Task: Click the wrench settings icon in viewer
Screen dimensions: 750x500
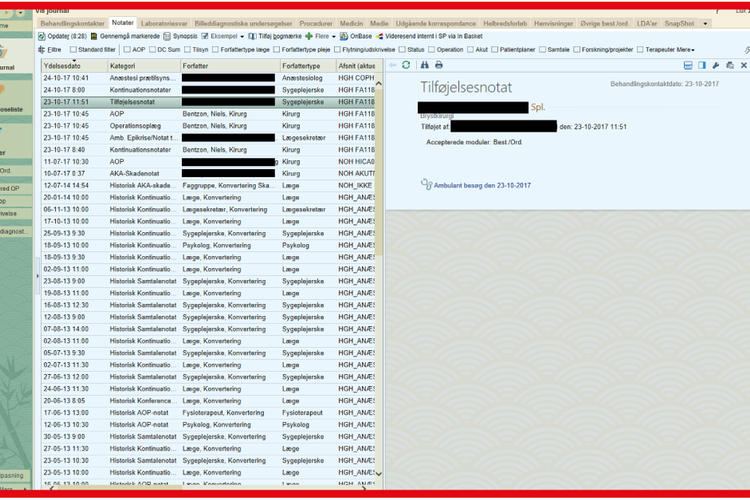Action: pyautogui.click(x=716, y=65)
